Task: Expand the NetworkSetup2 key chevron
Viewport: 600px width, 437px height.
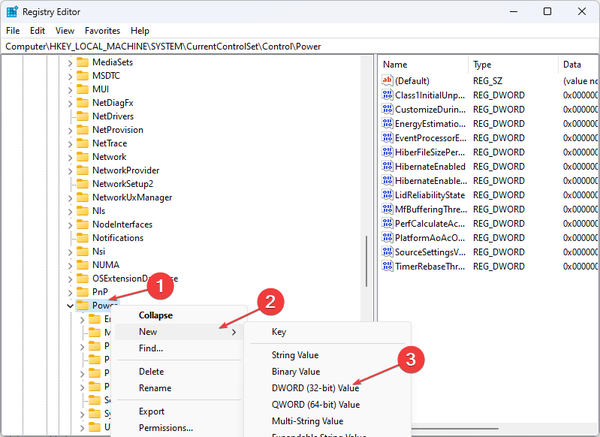Action: click(x=70, y=184)
